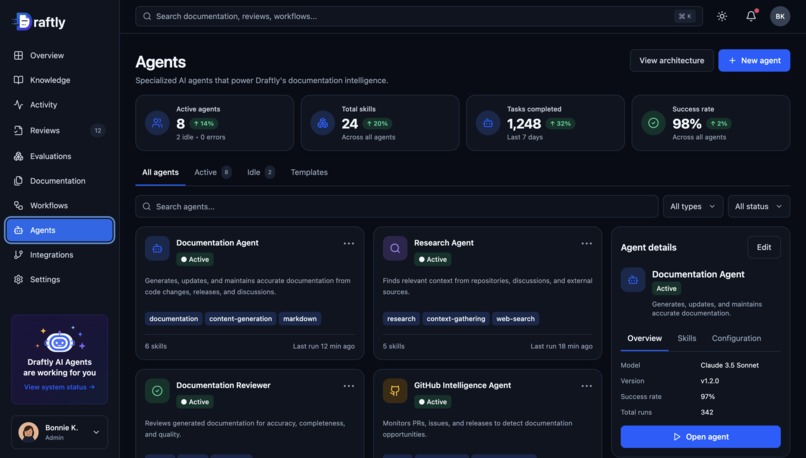The image size is (806, 458).
Task: Open Documentation in sidebar
Action: point(60,181)
